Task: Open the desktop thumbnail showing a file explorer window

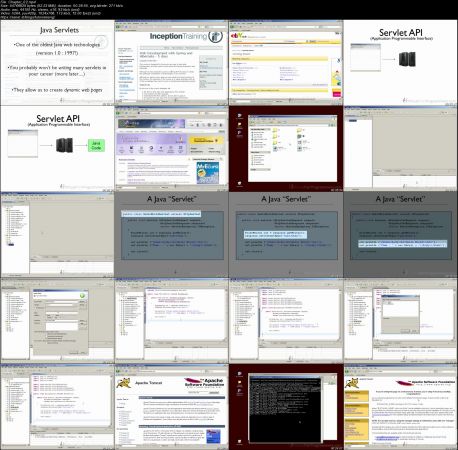Action: [x=286, y=149]
